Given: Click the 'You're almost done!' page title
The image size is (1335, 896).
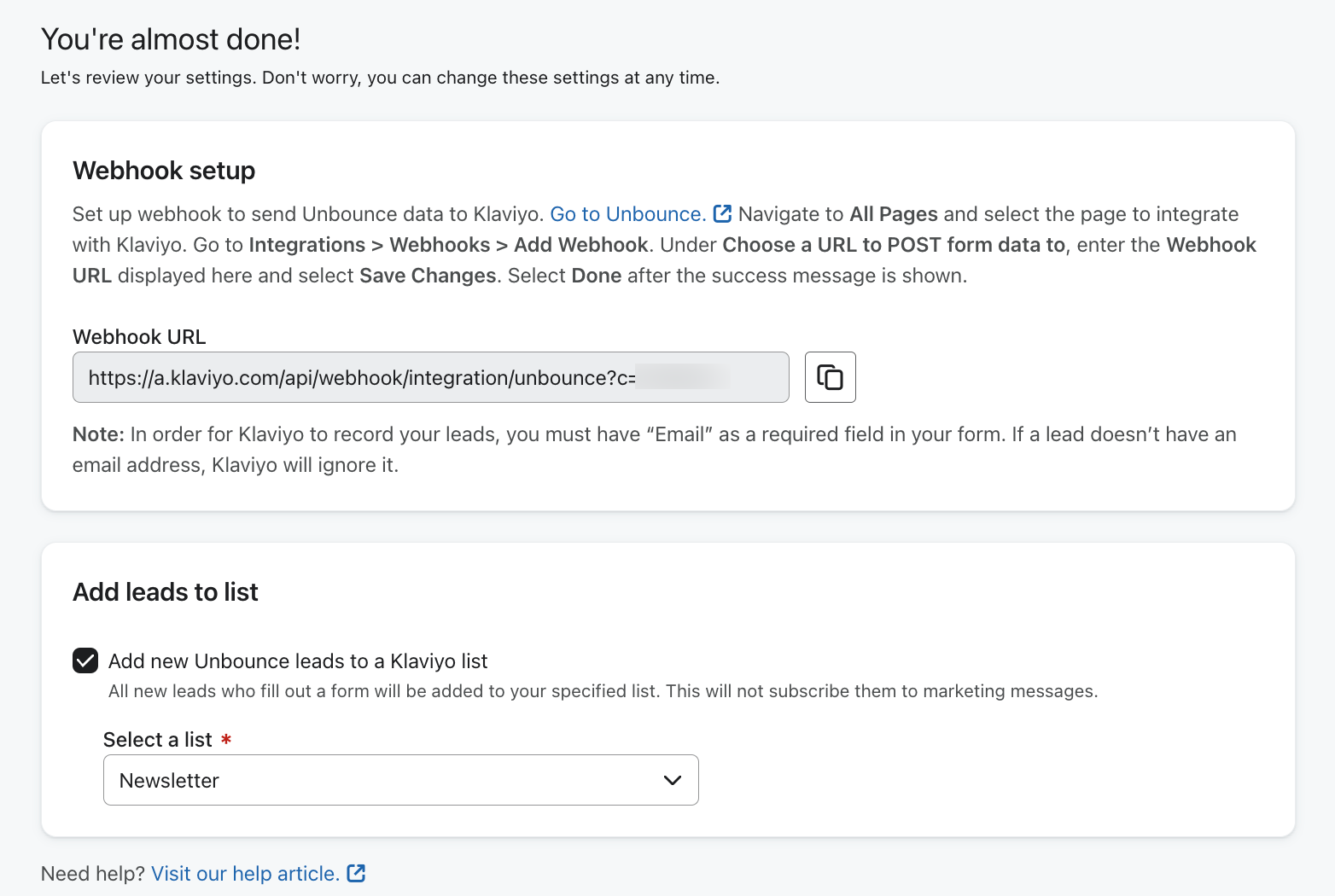Looking at the screenshot, I should pyautogui.click(x=171, y=39).
